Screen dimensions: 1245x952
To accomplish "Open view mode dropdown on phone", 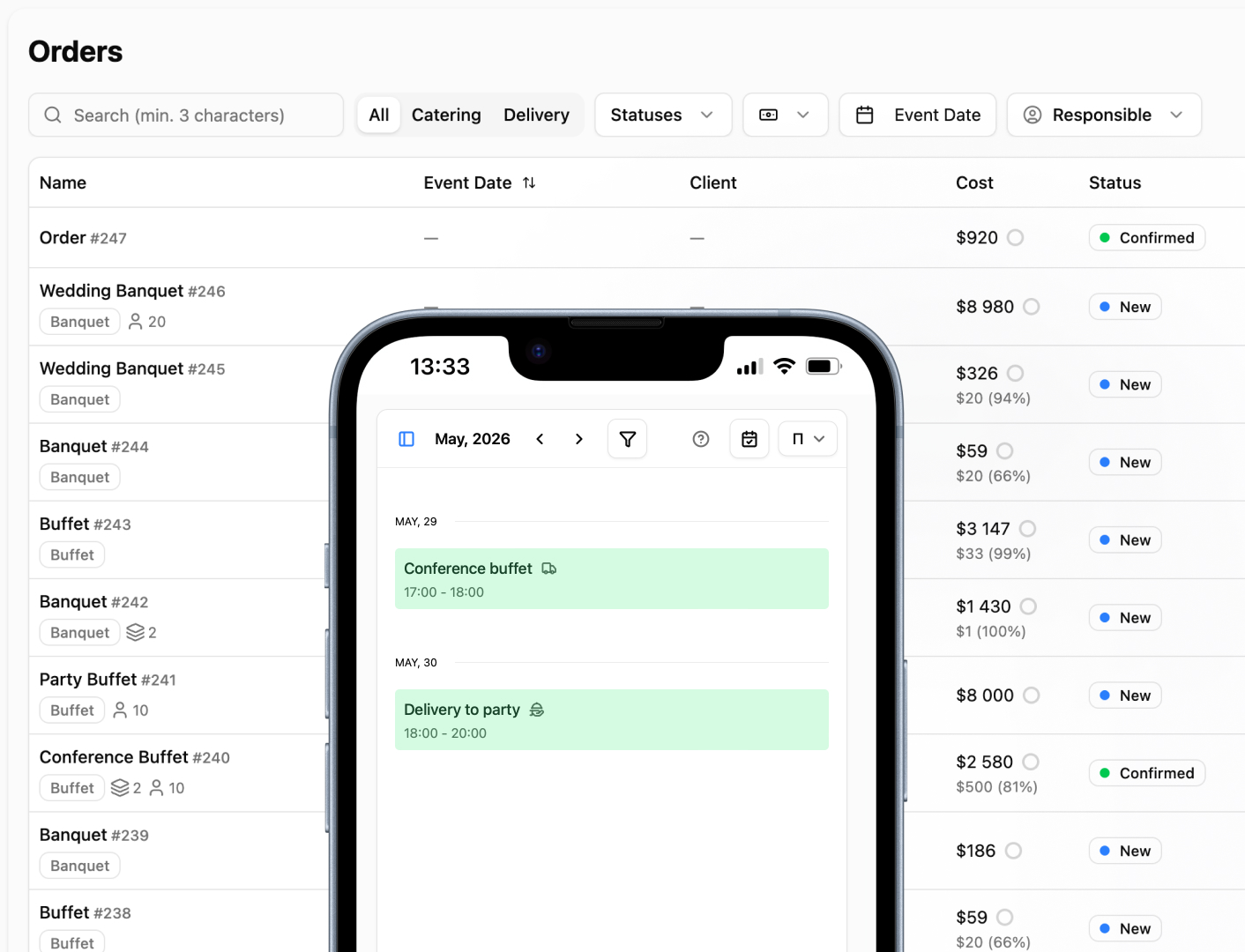I will [x=808, y=439].
